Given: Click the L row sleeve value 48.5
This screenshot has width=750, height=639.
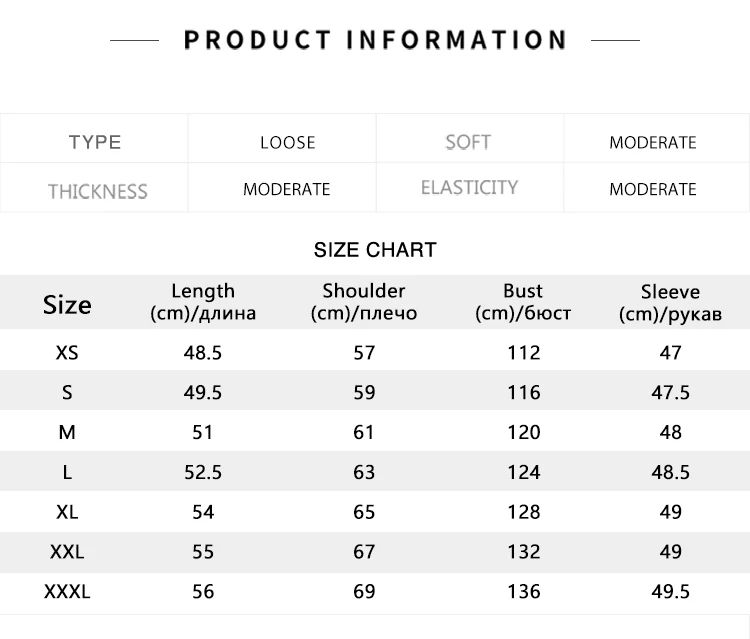Looking at the screenshot, I should point(671,473).
